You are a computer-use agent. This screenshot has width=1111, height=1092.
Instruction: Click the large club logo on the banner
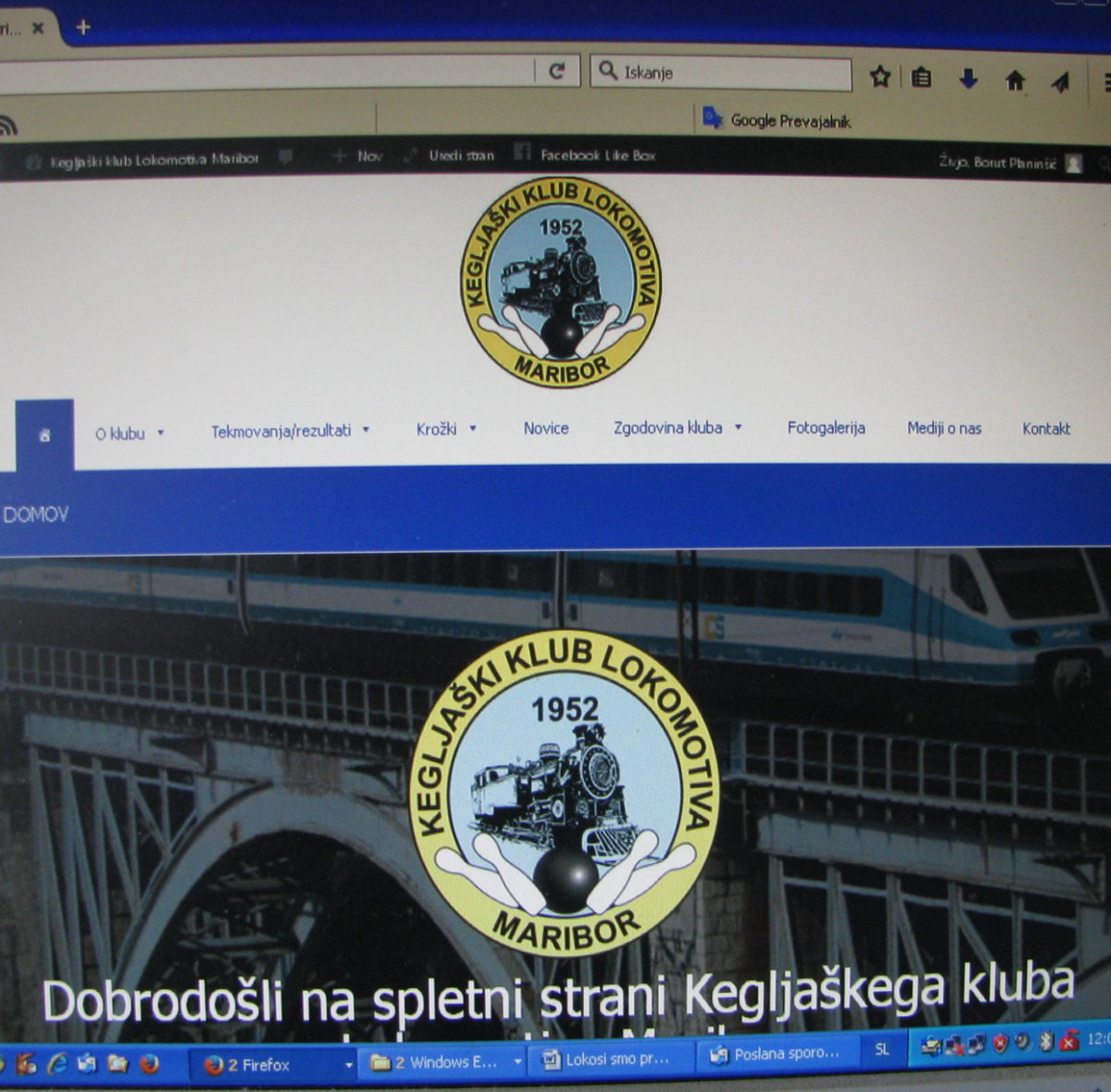point(565,794)
